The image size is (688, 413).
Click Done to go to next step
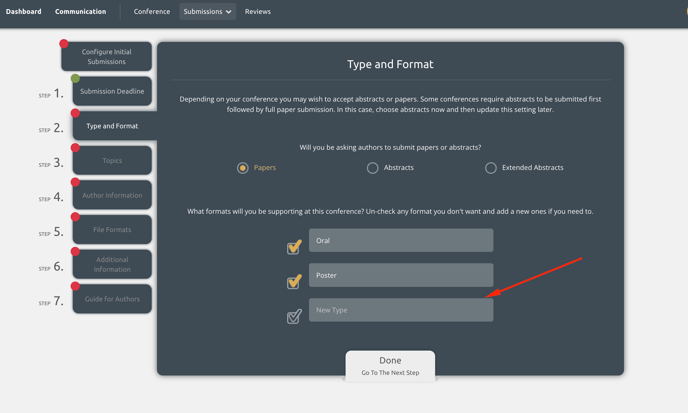pos(390,365)
